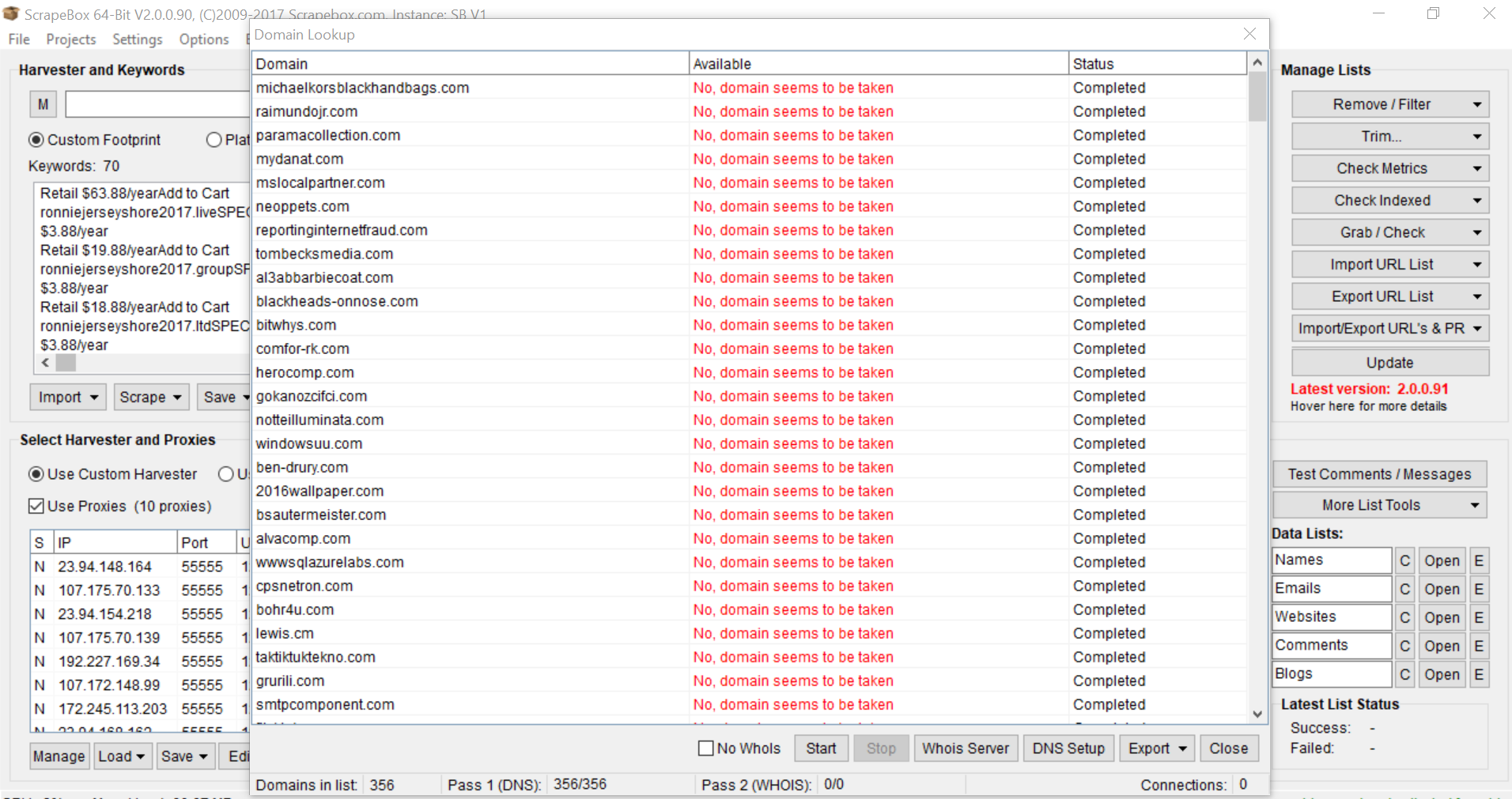The width and height of the screenshot is (1512, 799).
Task: Expand the Remove / Filter dropdown
Action: click(1390, 104)
